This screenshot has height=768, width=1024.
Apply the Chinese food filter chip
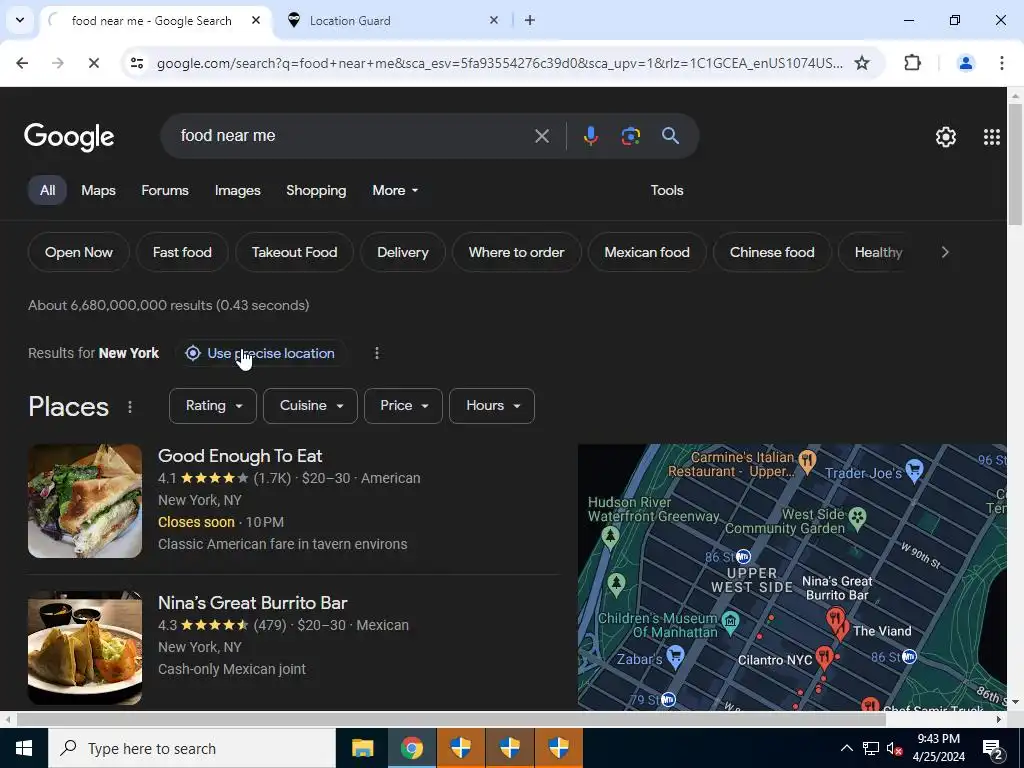click(772, 252)
